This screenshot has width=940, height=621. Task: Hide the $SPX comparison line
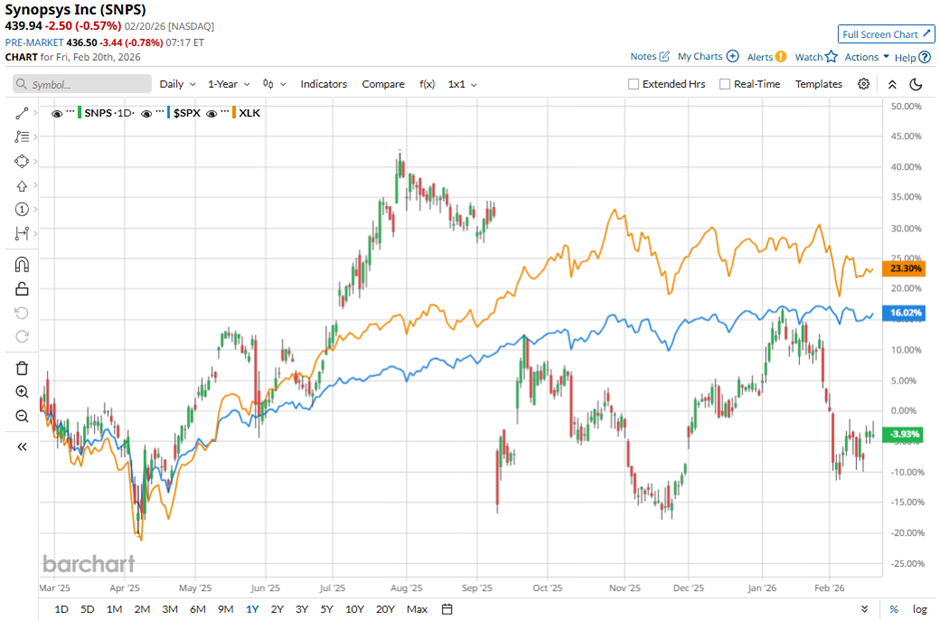[147, 114]
